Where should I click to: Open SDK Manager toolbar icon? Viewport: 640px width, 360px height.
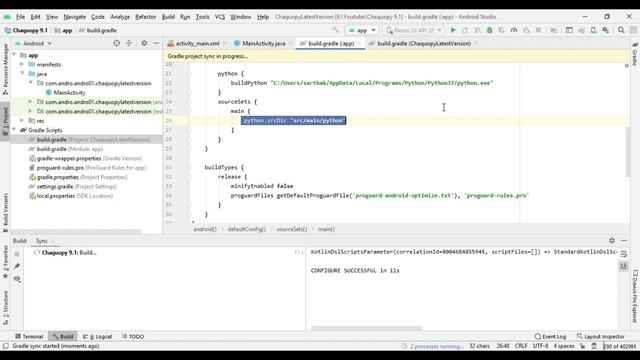coord(606,30)
